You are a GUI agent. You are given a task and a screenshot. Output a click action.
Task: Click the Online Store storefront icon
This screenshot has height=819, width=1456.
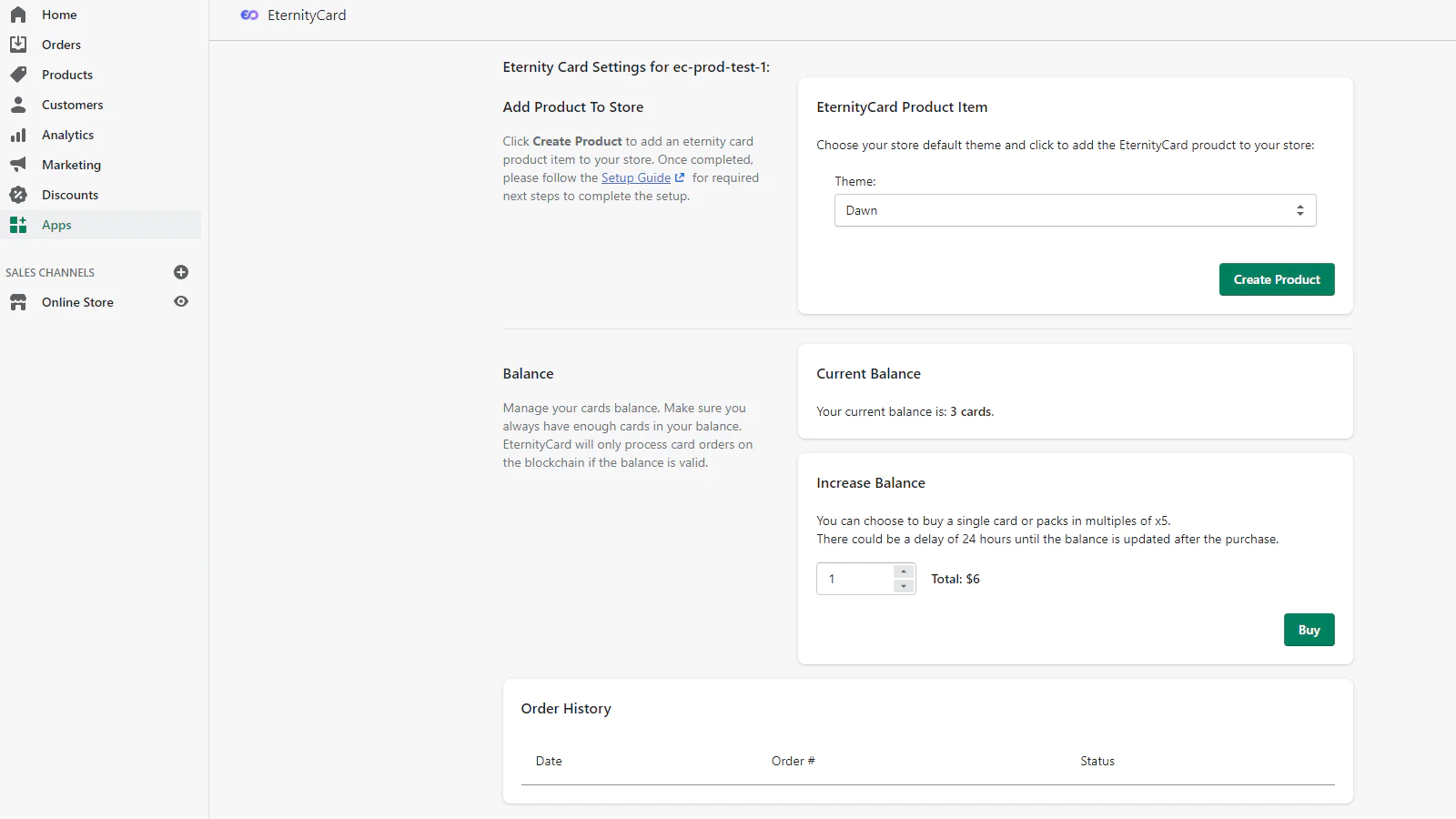(18, 302)
